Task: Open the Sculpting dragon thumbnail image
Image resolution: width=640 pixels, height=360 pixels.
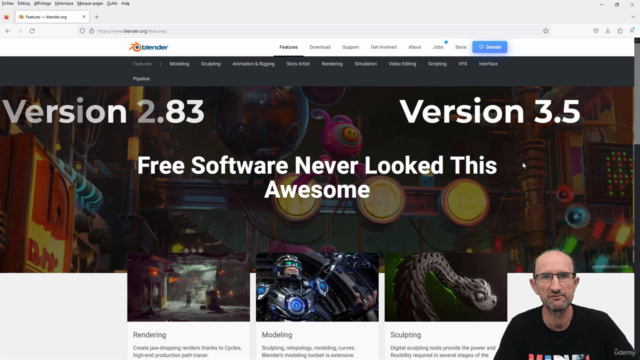Action: click(x=446, y=287)
